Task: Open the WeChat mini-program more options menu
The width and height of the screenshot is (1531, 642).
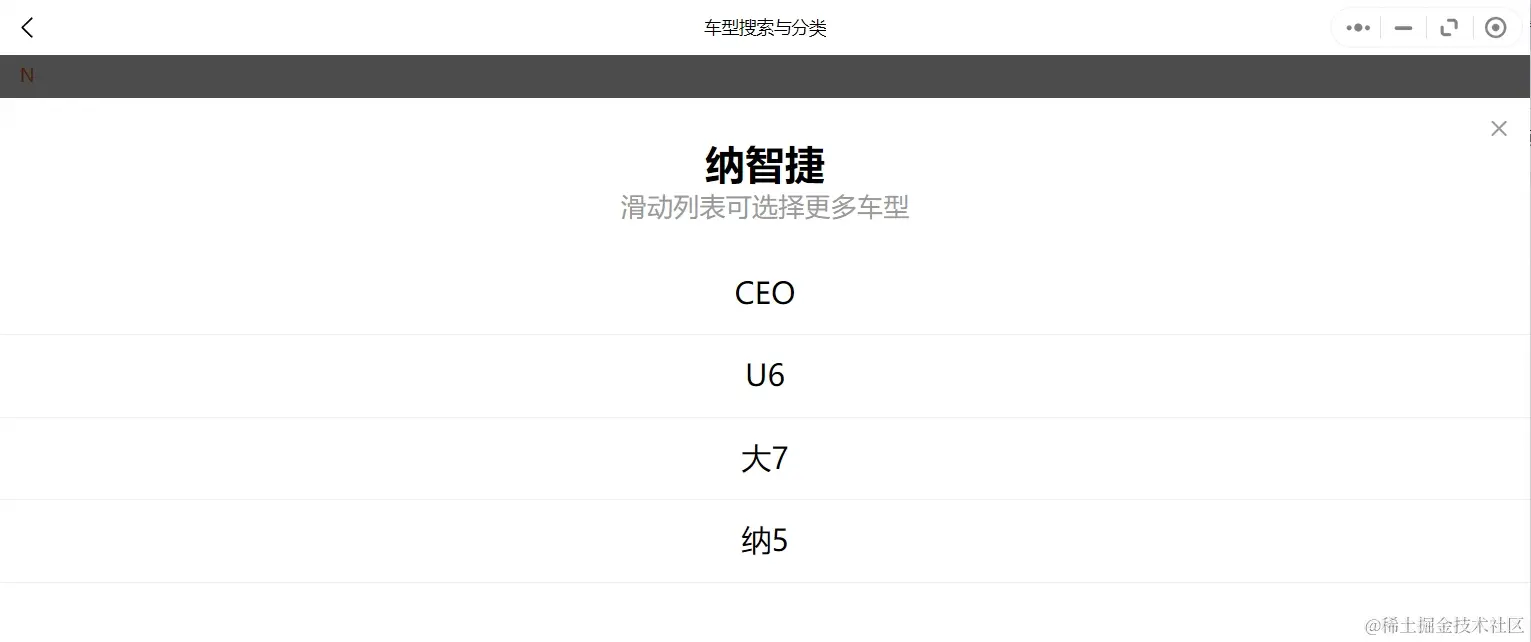Action: point(1357,27)
